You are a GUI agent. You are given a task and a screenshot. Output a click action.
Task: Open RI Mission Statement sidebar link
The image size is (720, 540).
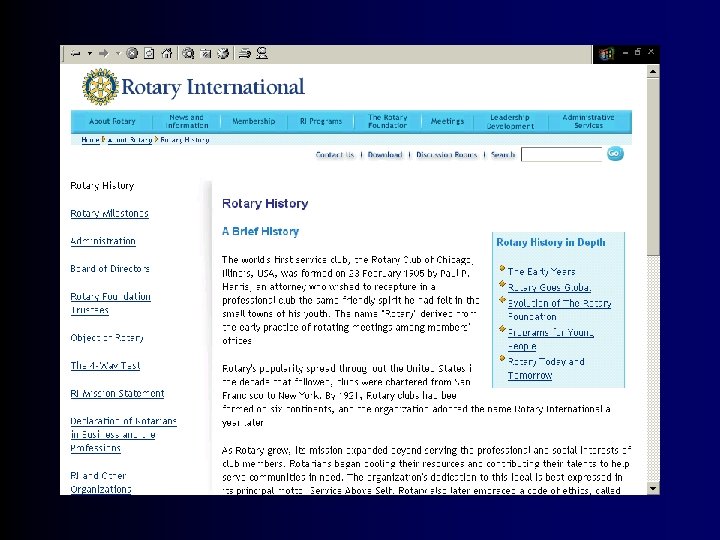117,394
